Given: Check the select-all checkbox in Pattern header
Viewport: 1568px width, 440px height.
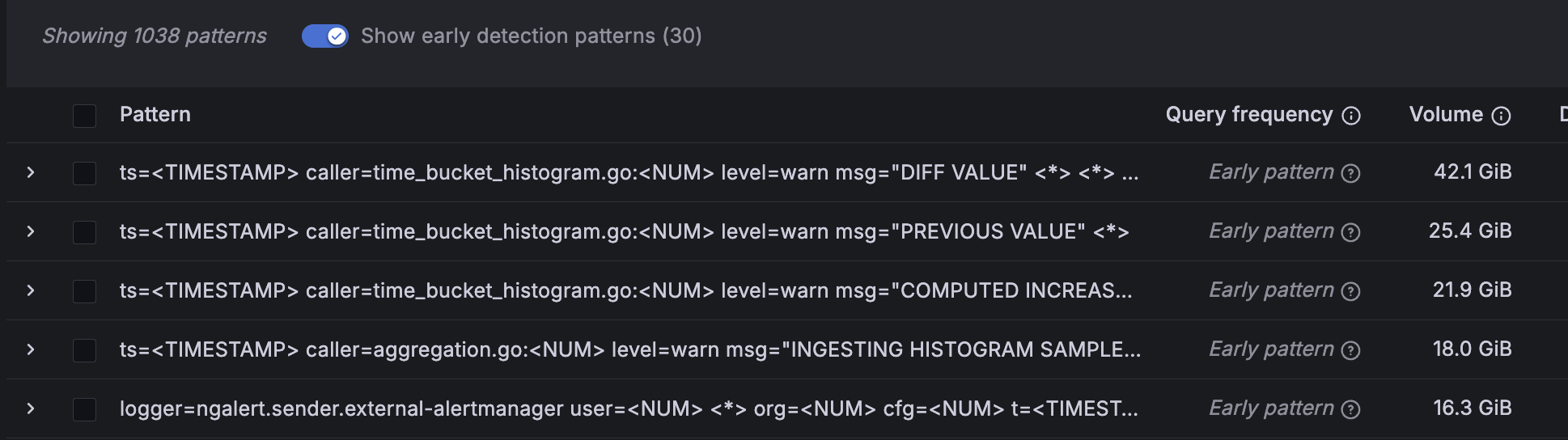Looking at the screenshot, I should tap(84, 116).
